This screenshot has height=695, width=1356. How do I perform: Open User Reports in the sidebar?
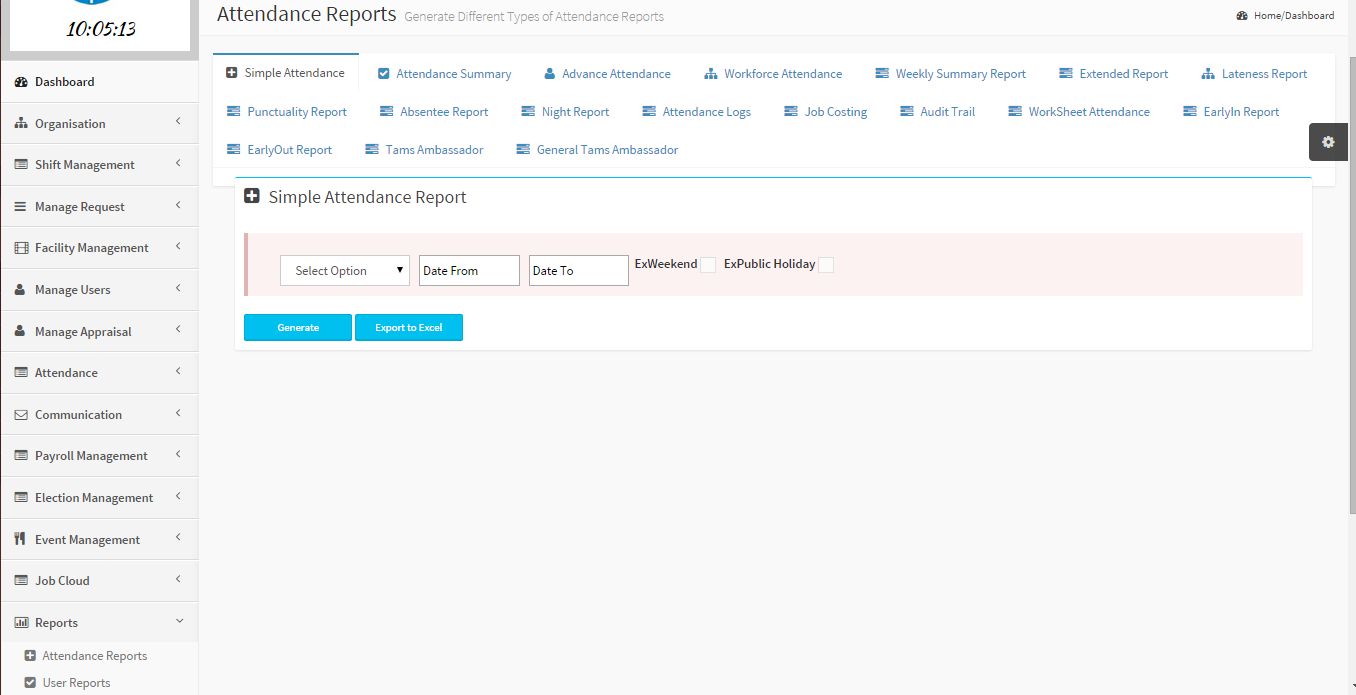pos(76,683)
